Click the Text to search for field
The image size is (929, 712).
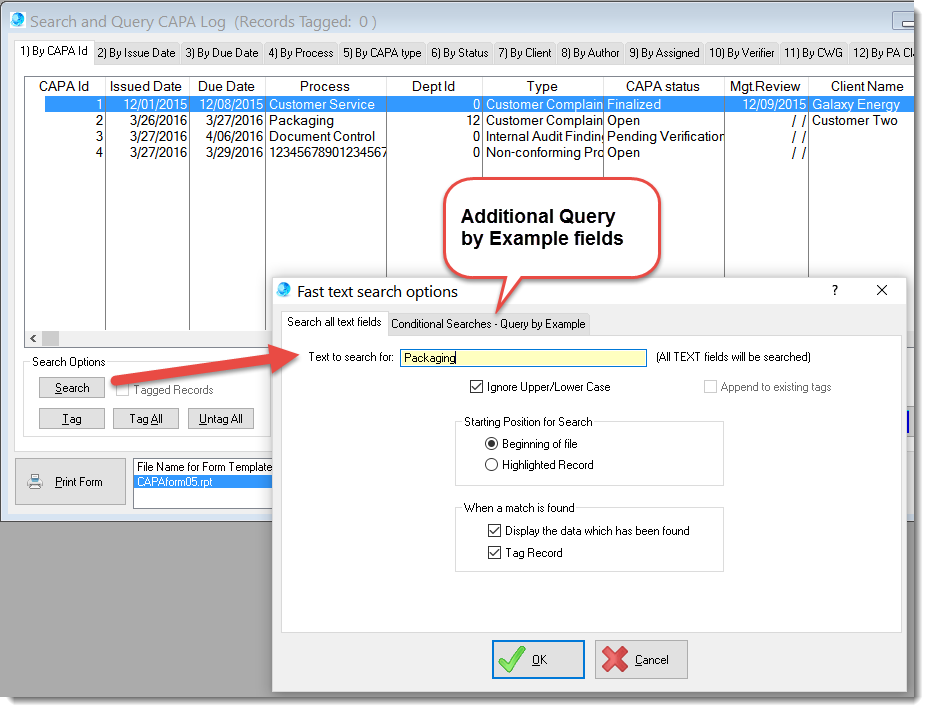523,358
